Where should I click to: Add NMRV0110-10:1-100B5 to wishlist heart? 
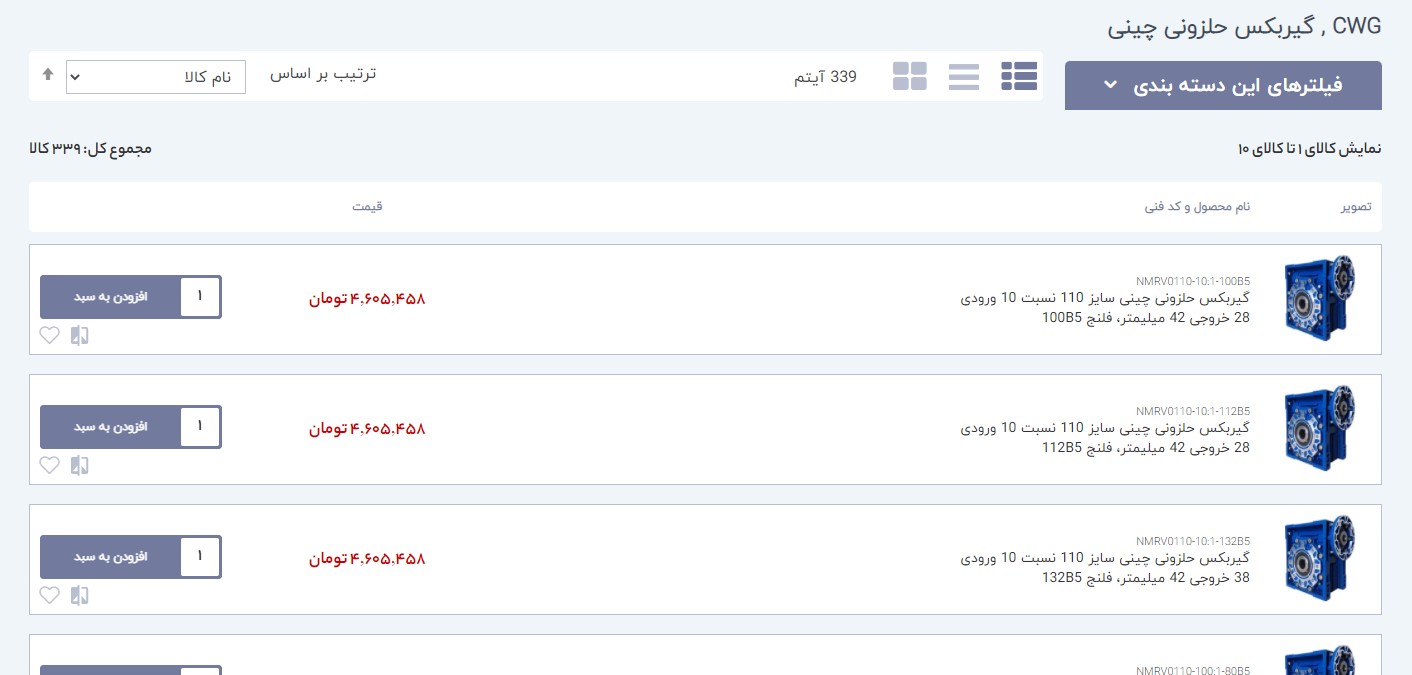(50, 335)
